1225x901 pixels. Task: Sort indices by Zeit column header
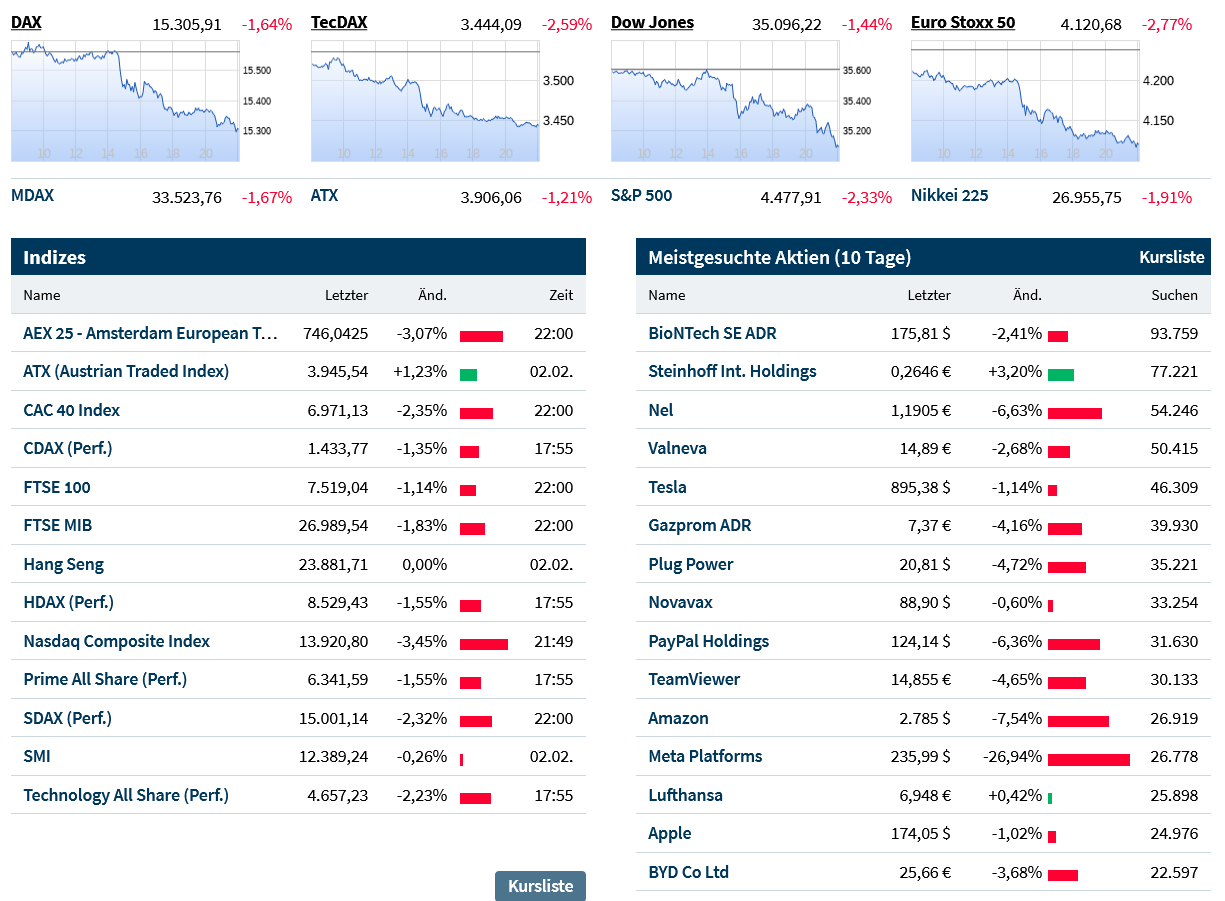tap(561, 295)
